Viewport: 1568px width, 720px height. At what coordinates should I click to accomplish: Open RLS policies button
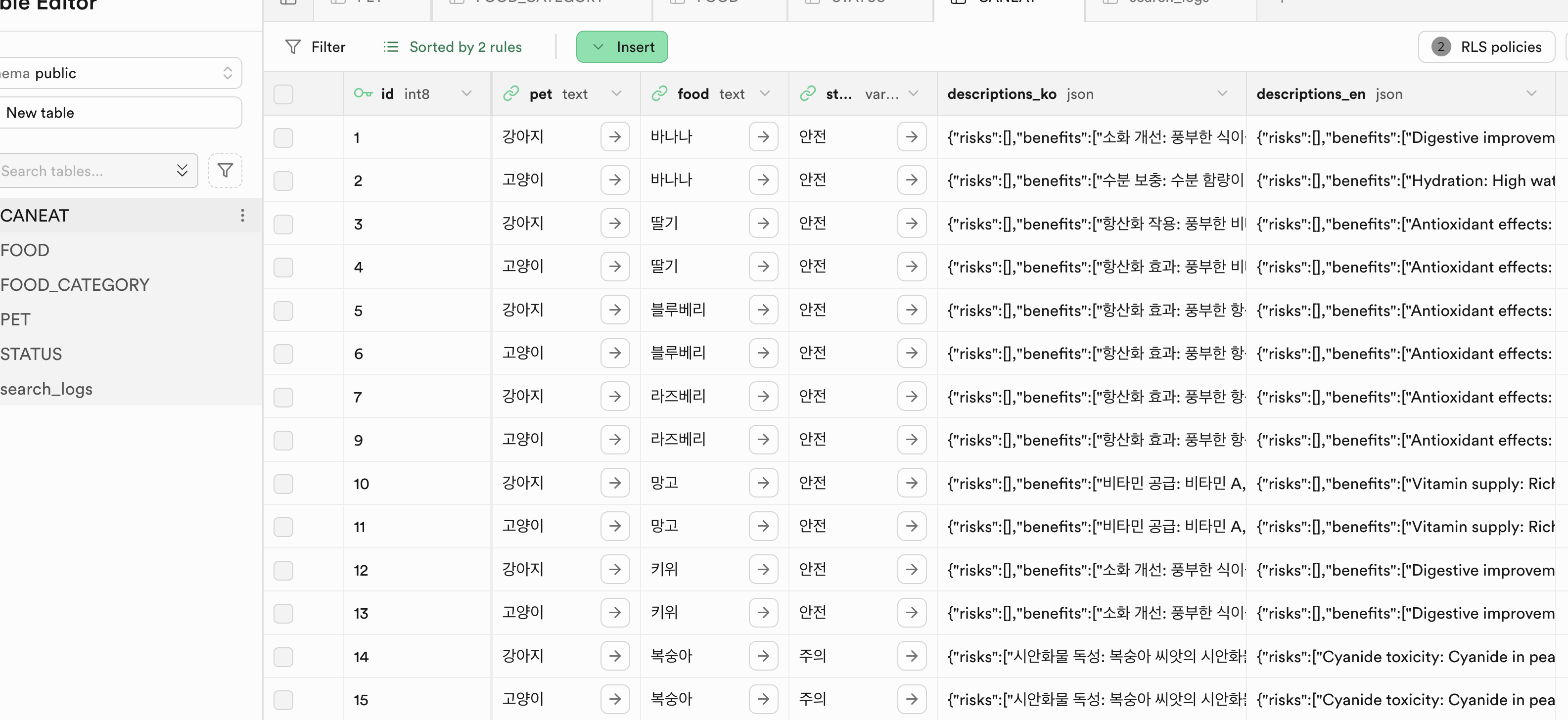pyautogui.click(x=1486, y=47)
